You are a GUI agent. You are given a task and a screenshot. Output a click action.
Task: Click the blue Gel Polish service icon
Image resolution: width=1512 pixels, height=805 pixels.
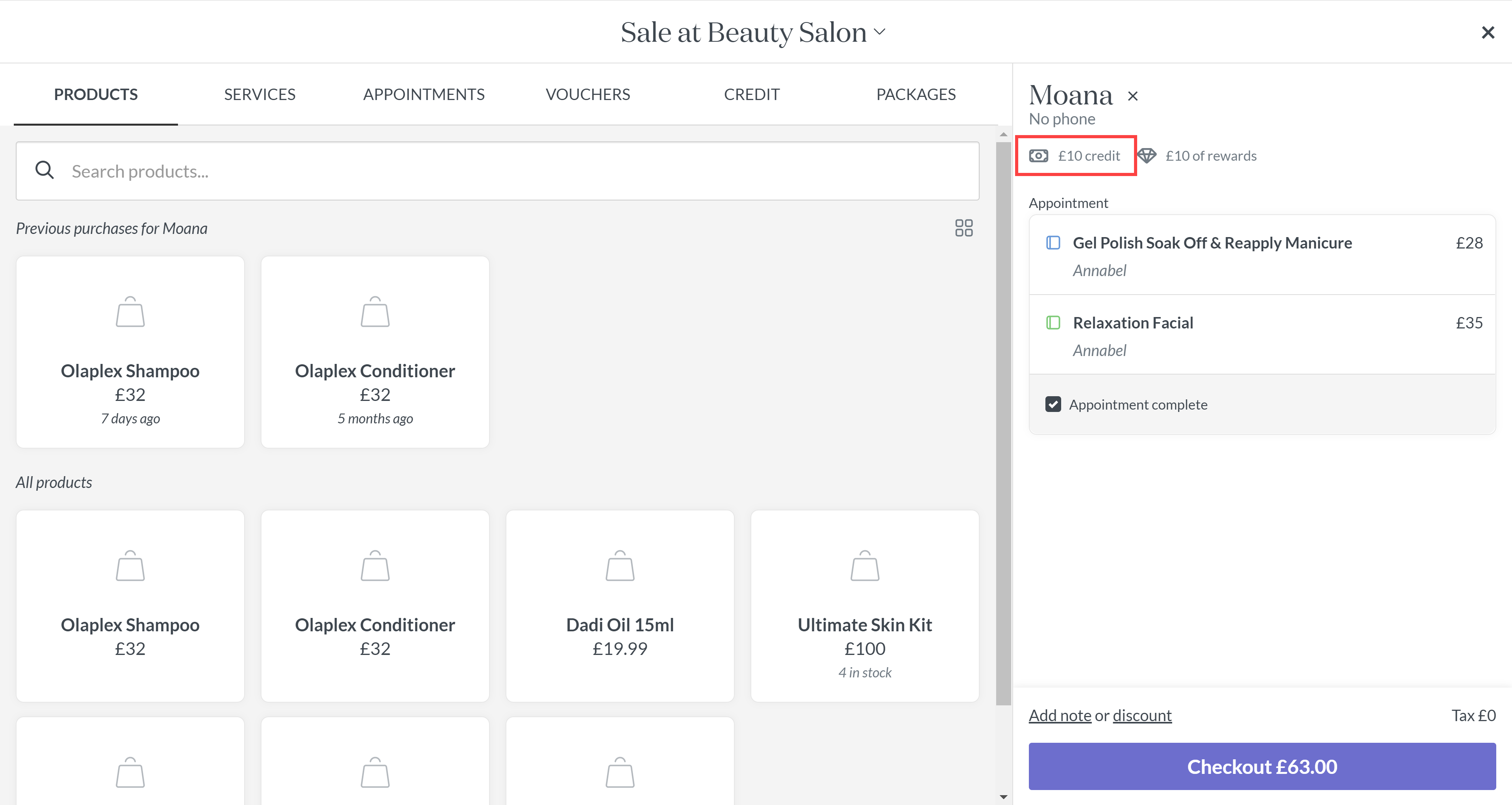pyautogui.click(x=1053, y=243)
